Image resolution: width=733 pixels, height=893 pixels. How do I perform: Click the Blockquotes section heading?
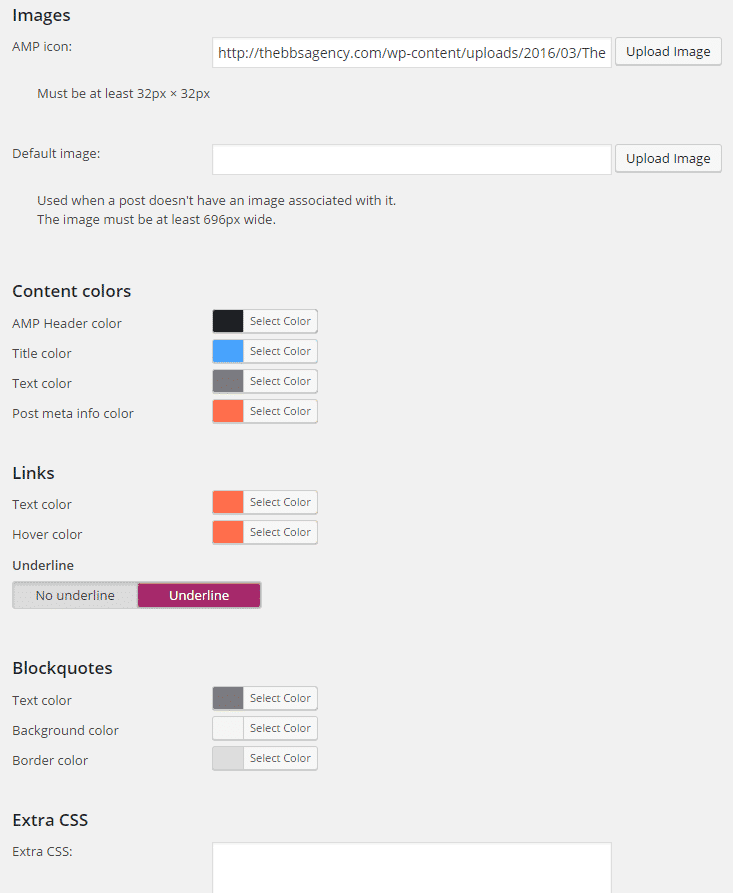(63, 667)
